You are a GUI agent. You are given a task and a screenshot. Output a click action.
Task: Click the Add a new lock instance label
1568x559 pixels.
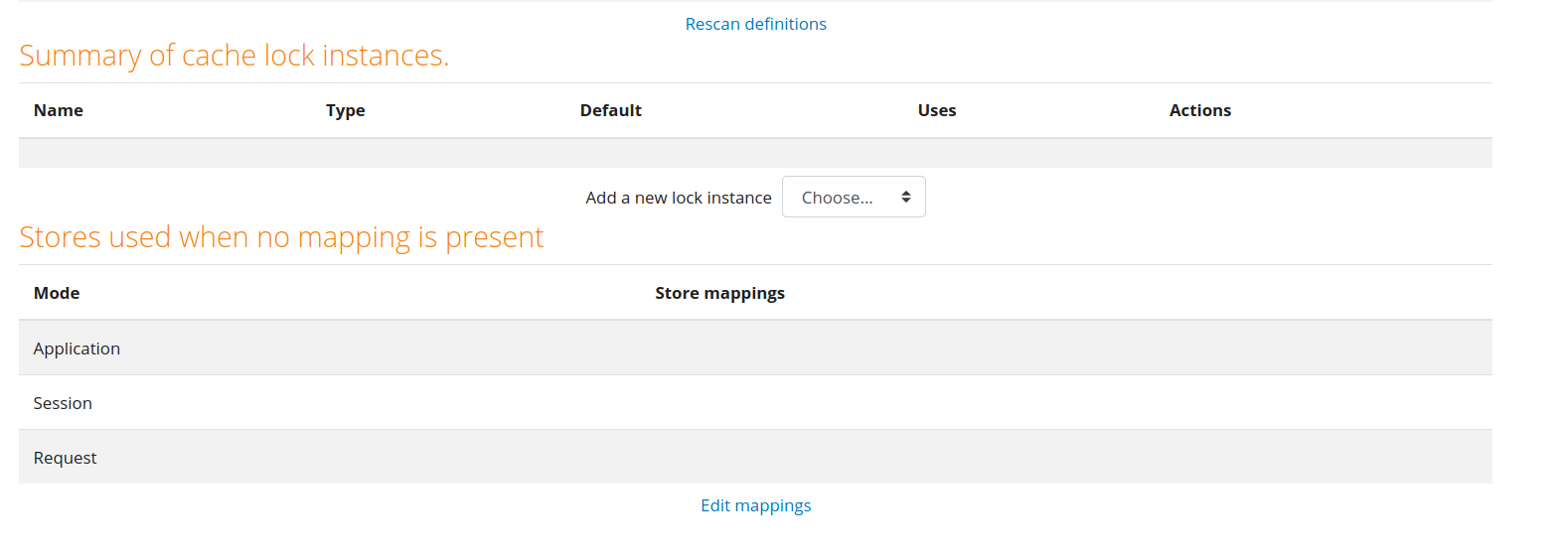(x=679, y=198)
